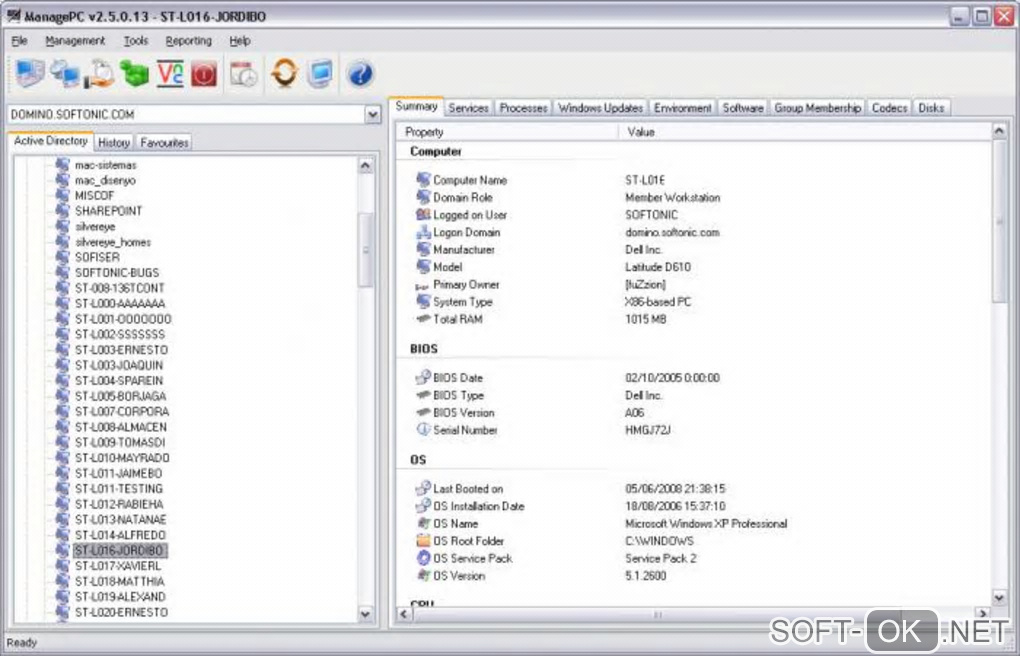Click the hand holding item toolbar icon
The image size is (1020, 656).
(x=100, y=73)
